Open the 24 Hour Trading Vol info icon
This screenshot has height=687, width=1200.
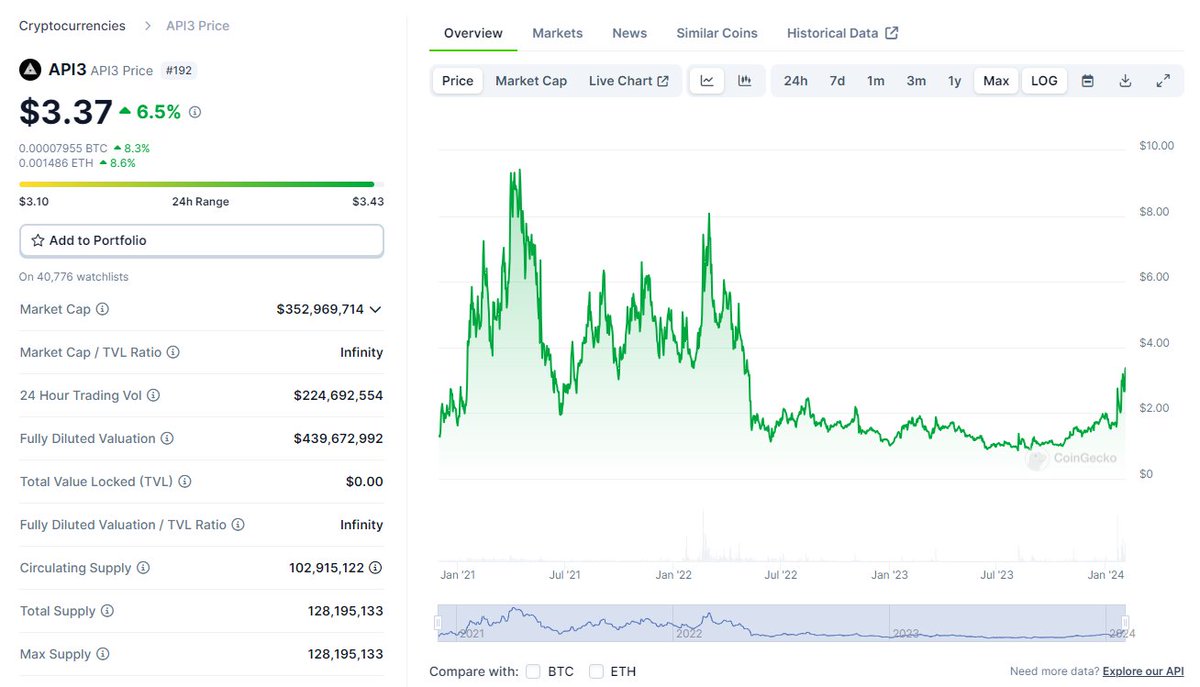pyautogui.click(x=153, y=396)
